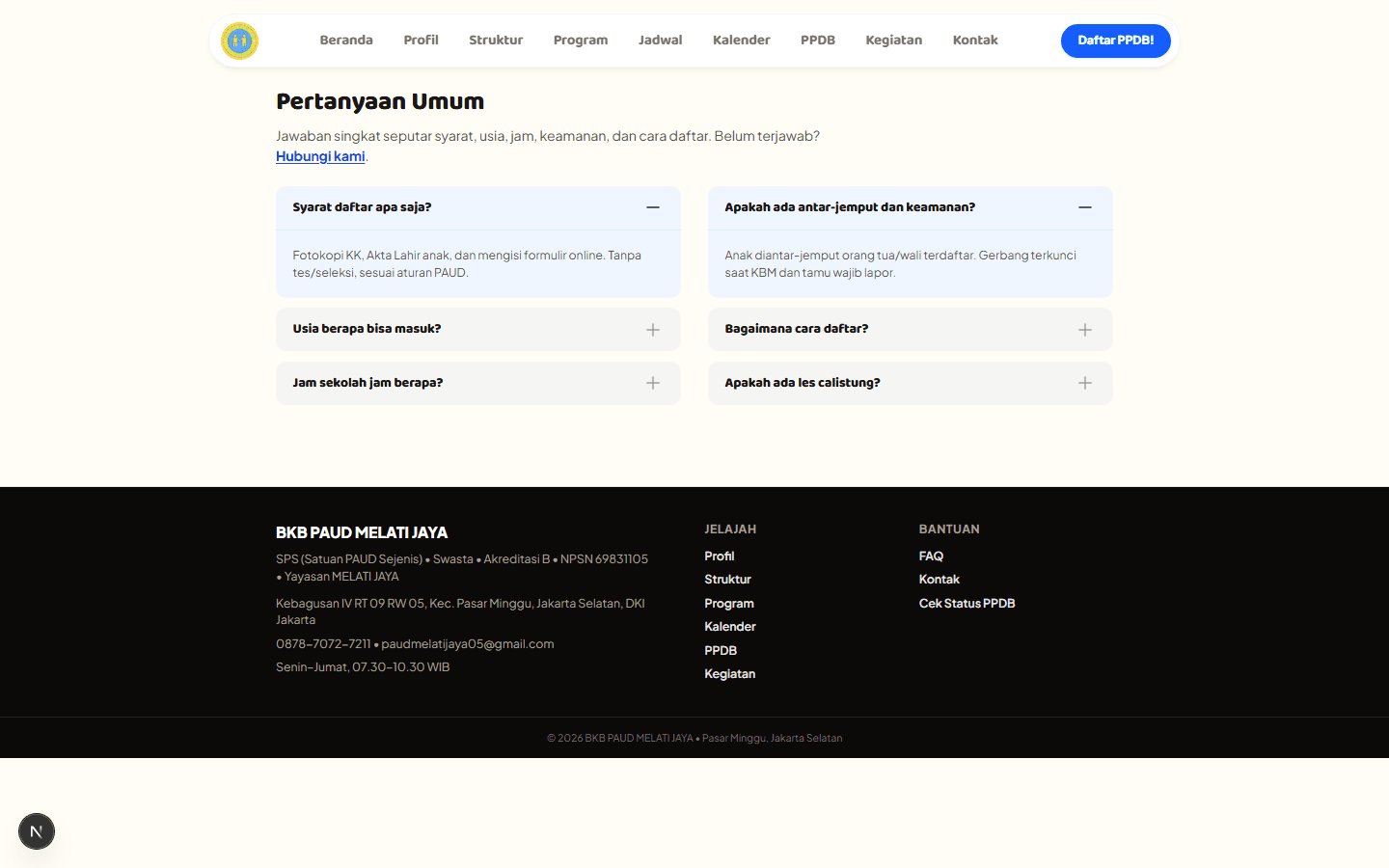Collapse the 'Syarat daftar apa saja?' question
1389x868 pixels.
tap(478, 207)
